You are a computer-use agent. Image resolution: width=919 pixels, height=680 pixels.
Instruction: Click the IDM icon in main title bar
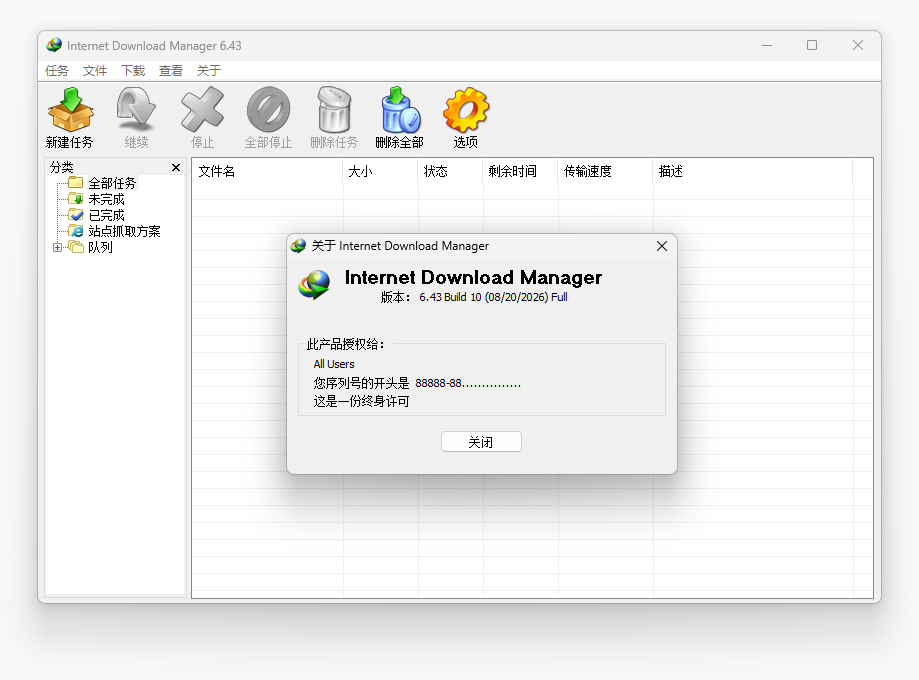pyautogui.click(x=54, y=45)
